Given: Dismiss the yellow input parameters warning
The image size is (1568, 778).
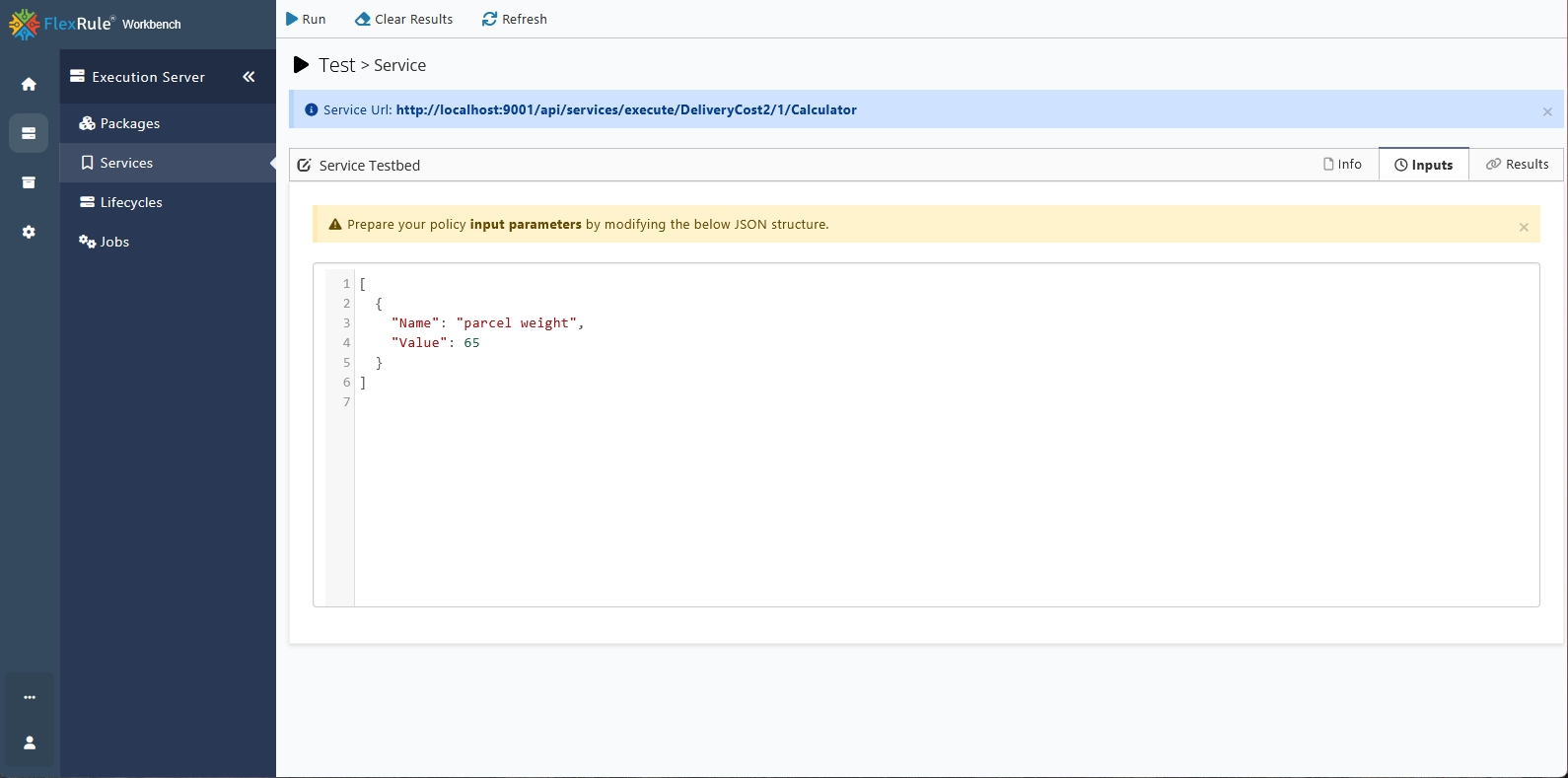Looking at the screenshot, I should point(1524,227).
